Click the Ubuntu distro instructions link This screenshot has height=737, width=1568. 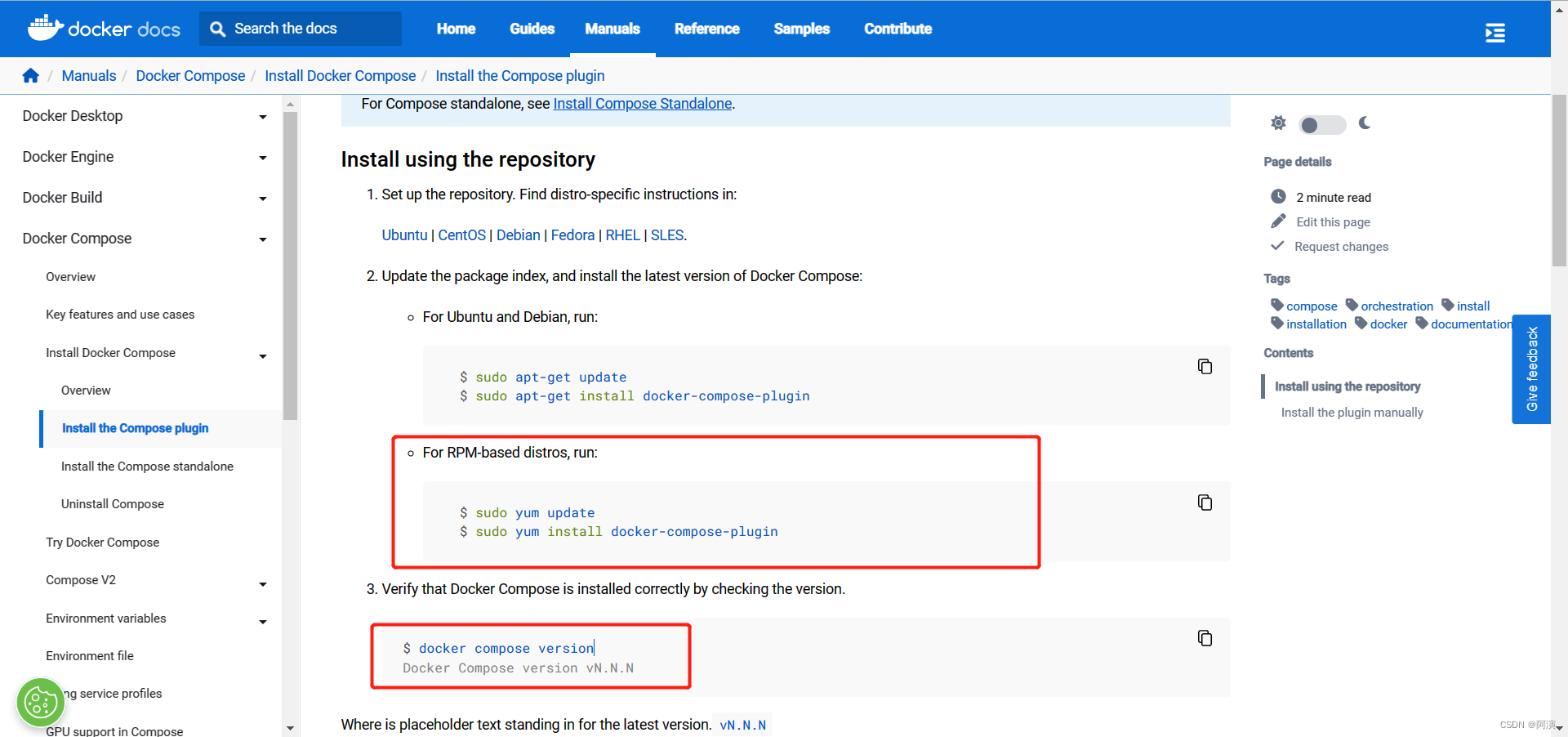coord(404,234)
